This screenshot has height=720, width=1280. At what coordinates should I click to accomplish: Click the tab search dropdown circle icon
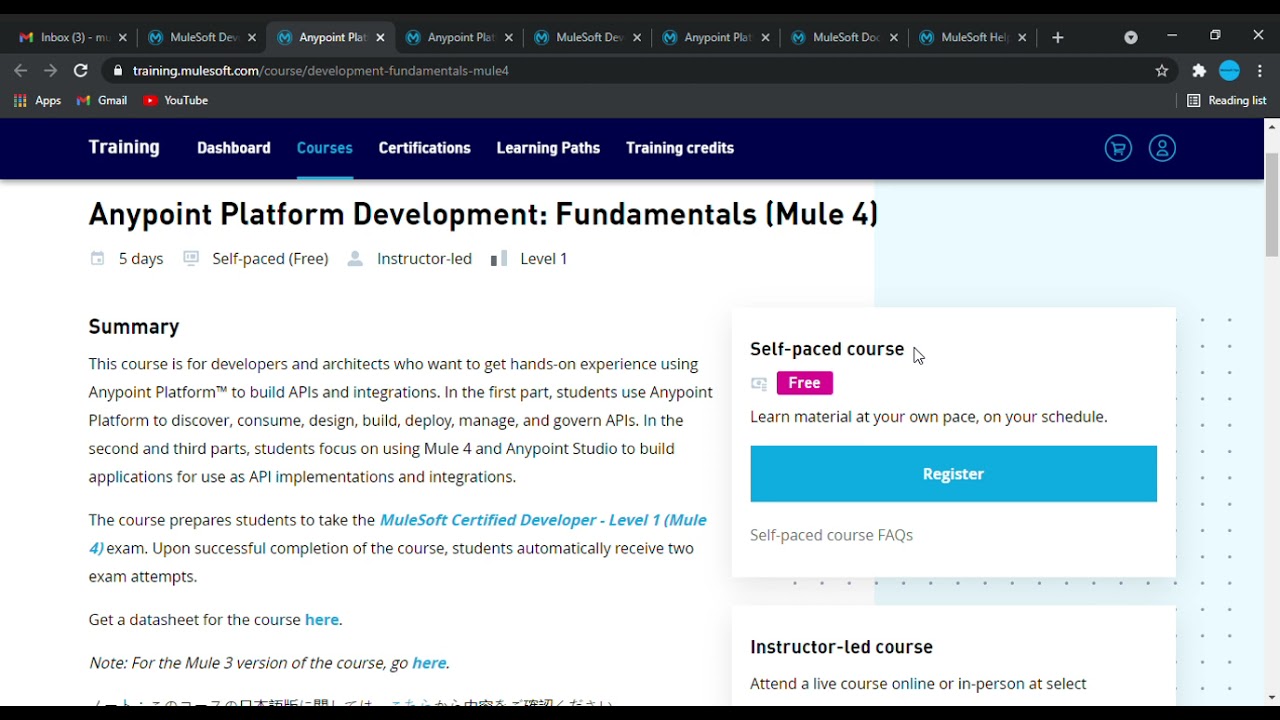click(x=1131, y=37)
